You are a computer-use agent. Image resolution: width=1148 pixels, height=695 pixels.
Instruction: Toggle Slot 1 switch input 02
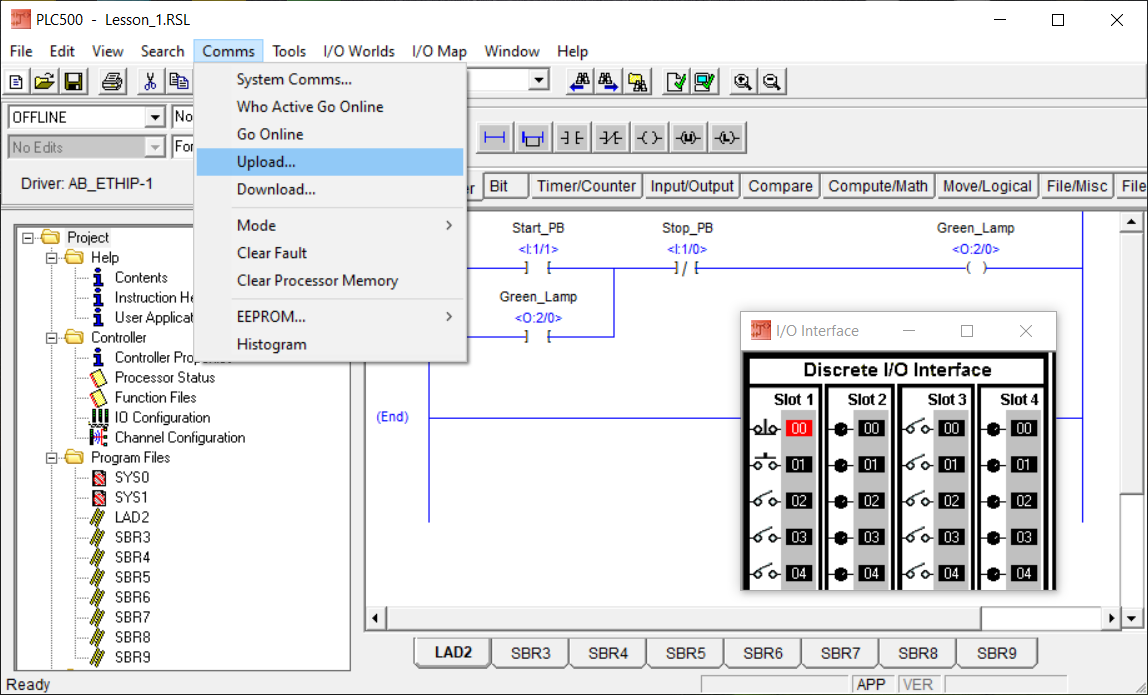click(x=766, y=501)
